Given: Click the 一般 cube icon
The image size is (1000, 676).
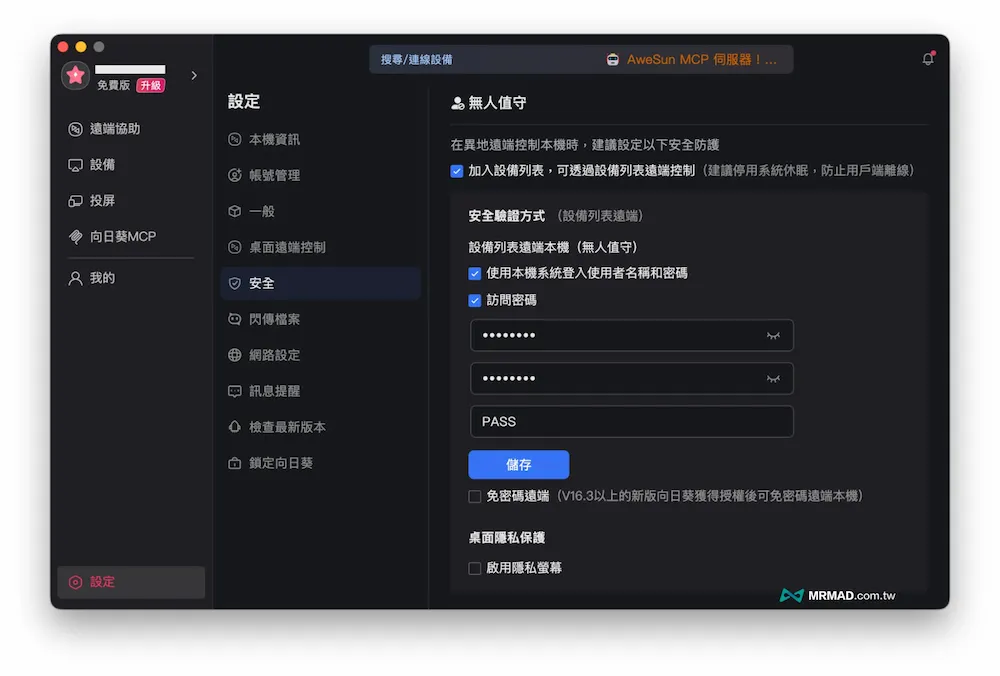Looking at the screenshot, I should [x=235, y=211].
